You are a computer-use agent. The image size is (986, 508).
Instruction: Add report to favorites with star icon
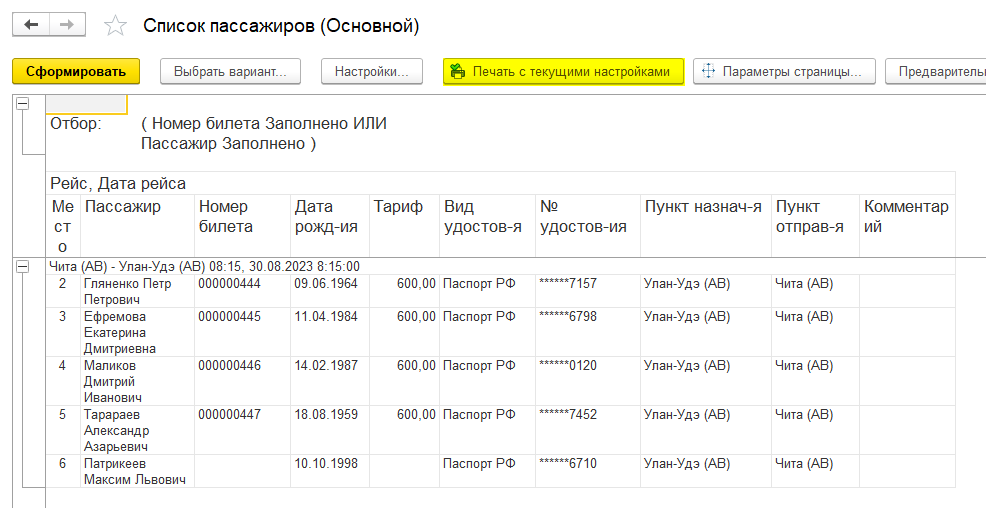click(116, 26)
